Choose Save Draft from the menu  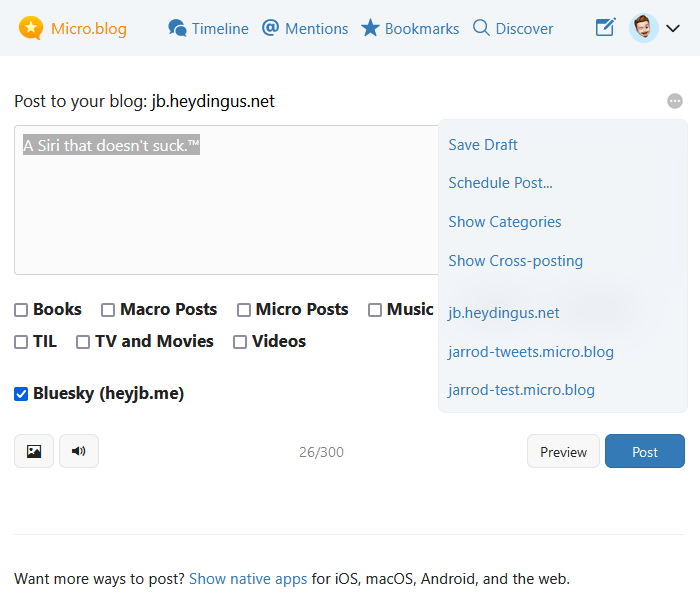click(x=483, y=145)
